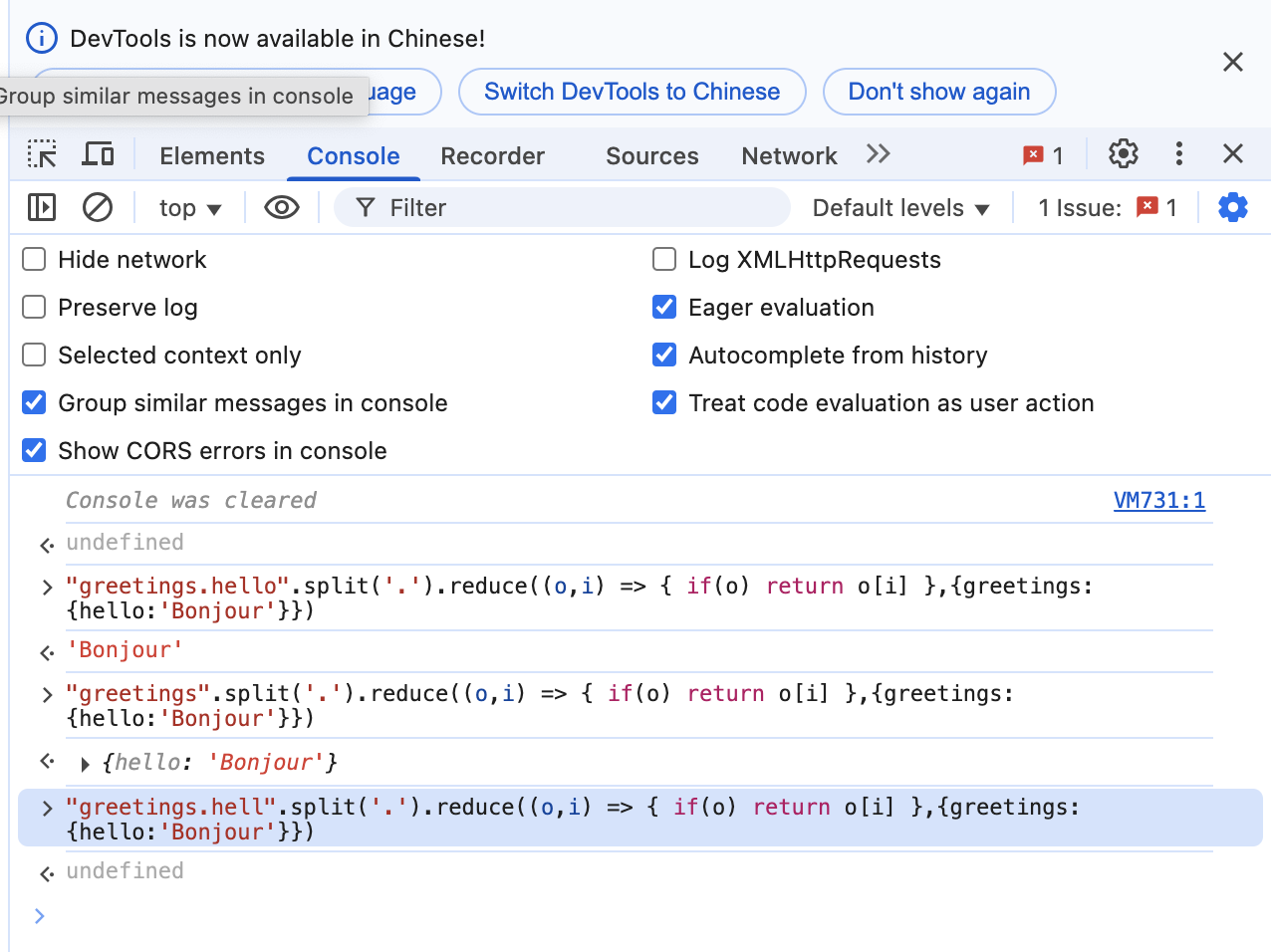Image resolution: width=1271 pixels, height=952 pixels.
Task: Open the Default levels dropdown
Action: click(901, 208)
